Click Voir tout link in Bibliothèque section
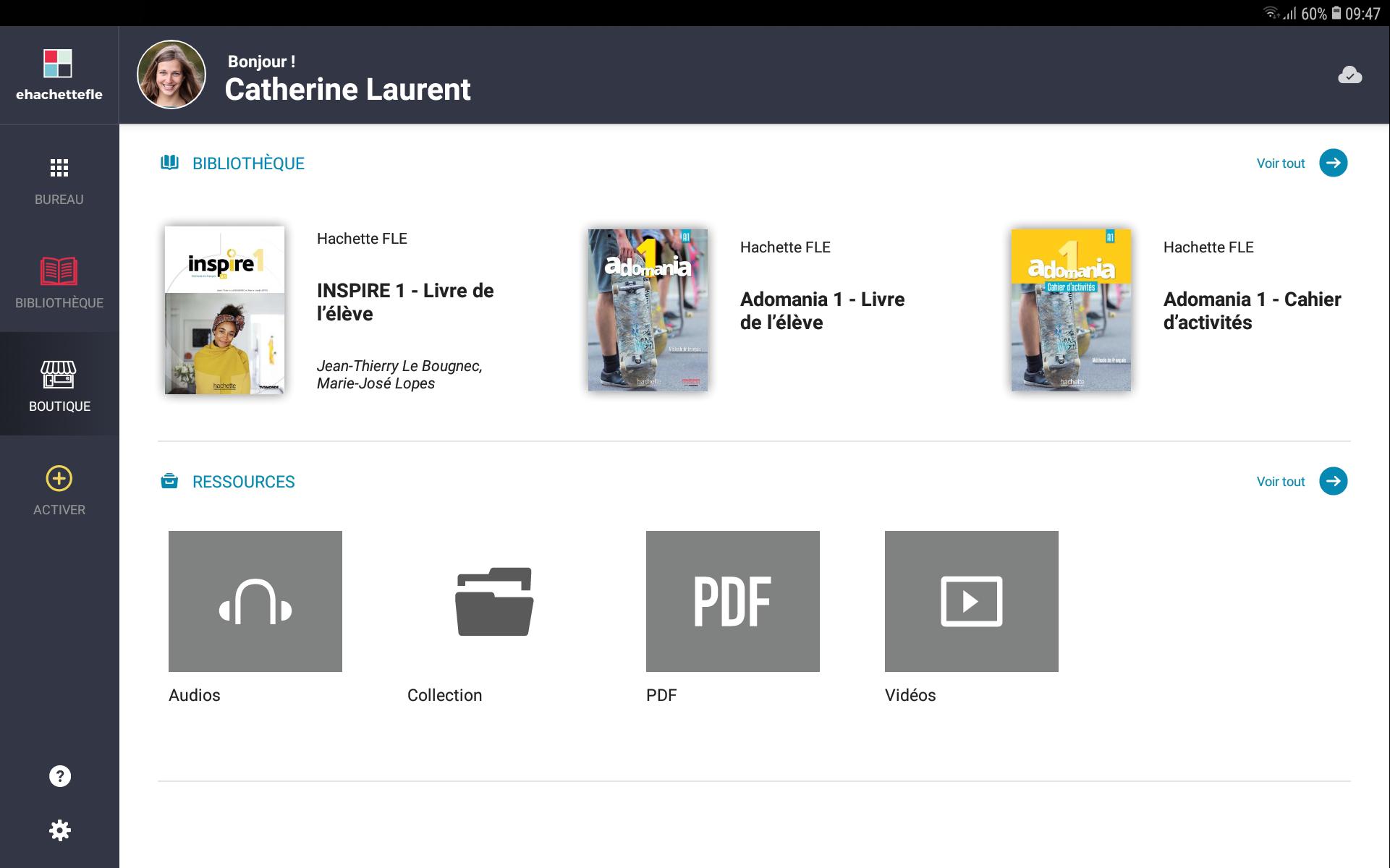Screen dimensions: 1390x868 point(1281,163)
